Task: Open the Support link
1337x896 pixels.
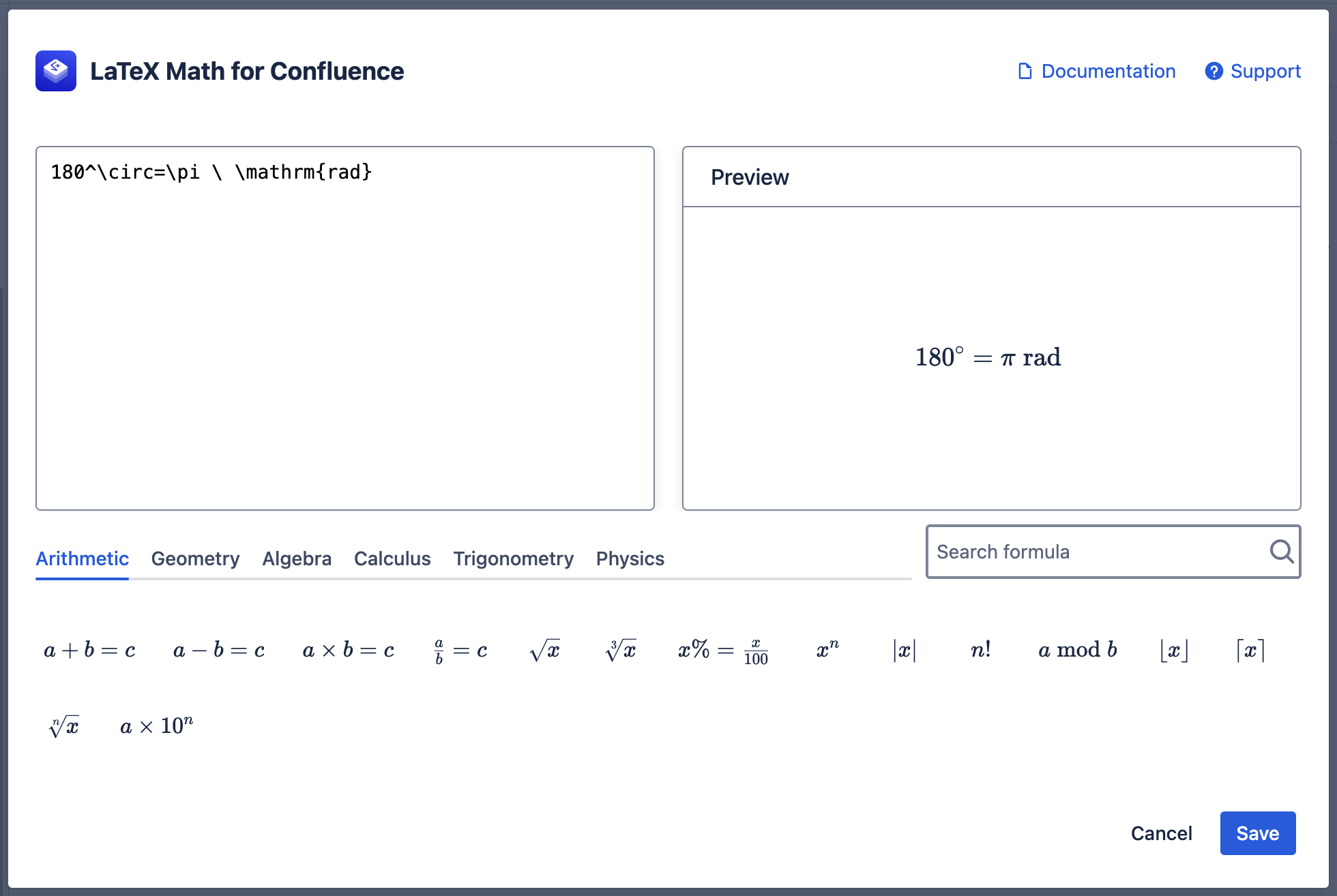Action: (x=1252, y=71)
